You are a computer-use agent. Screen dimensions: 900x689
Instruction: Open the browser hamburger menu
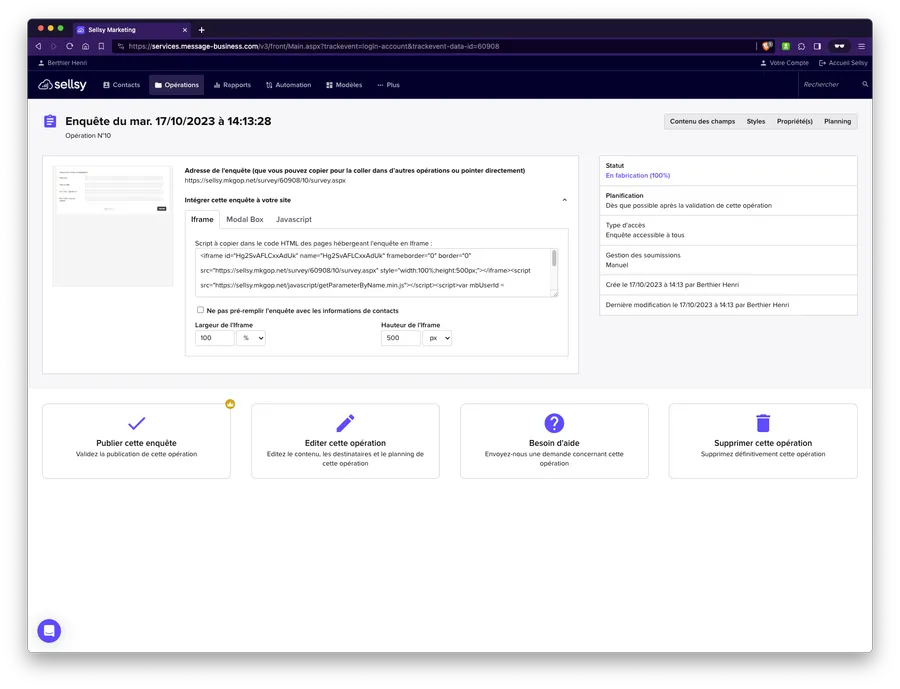tap(862, 46)
